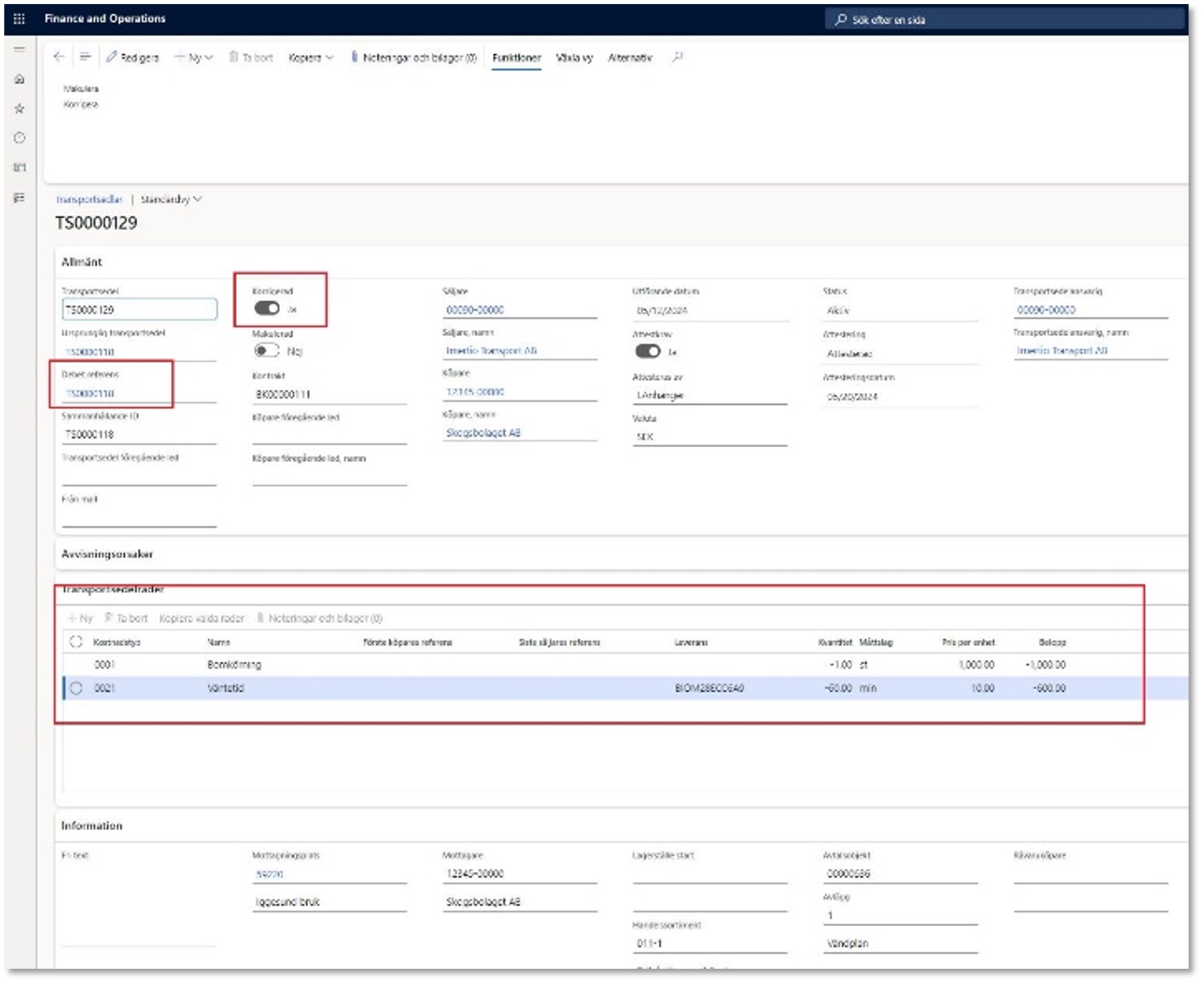1204x985 pixels.
Task: Toggle the select-all circle in grid header
Action: tap(76, 642)
